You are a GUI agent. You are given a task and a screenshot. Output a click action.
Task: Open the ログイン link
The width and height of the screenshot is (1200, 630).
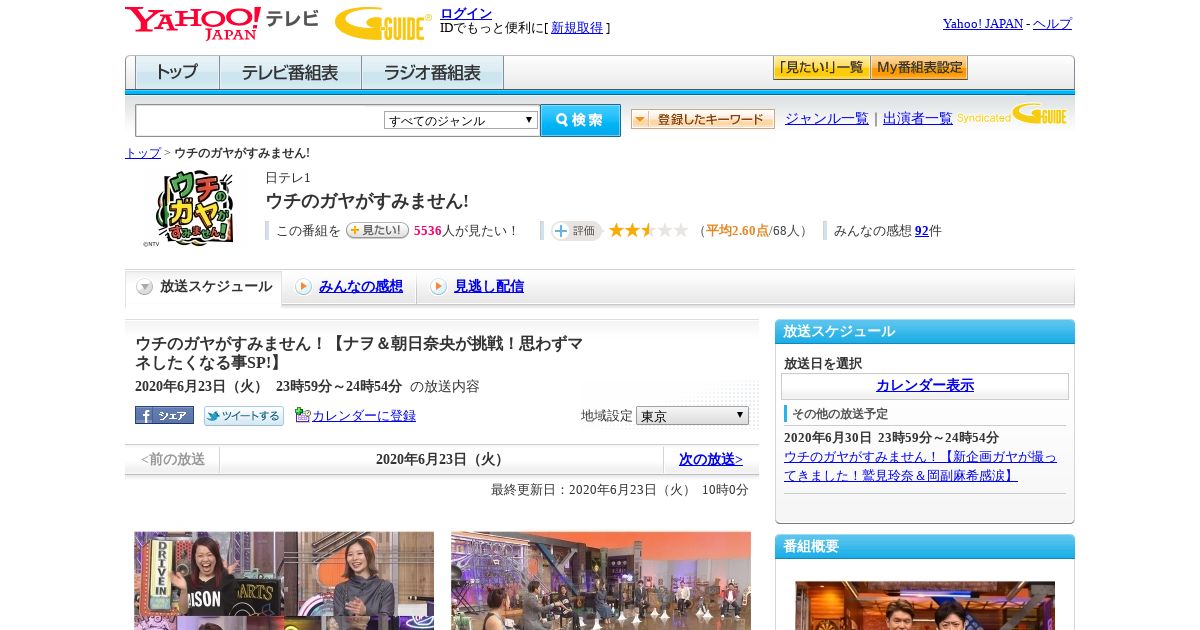[466, 13]
